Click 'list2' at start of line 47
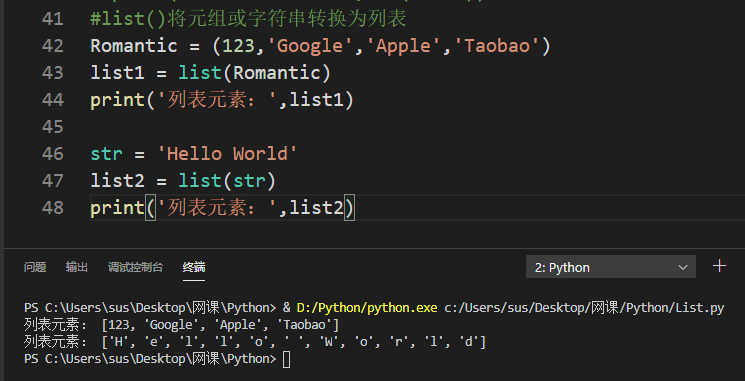This screenshot has width=745, height=381. 117,181
